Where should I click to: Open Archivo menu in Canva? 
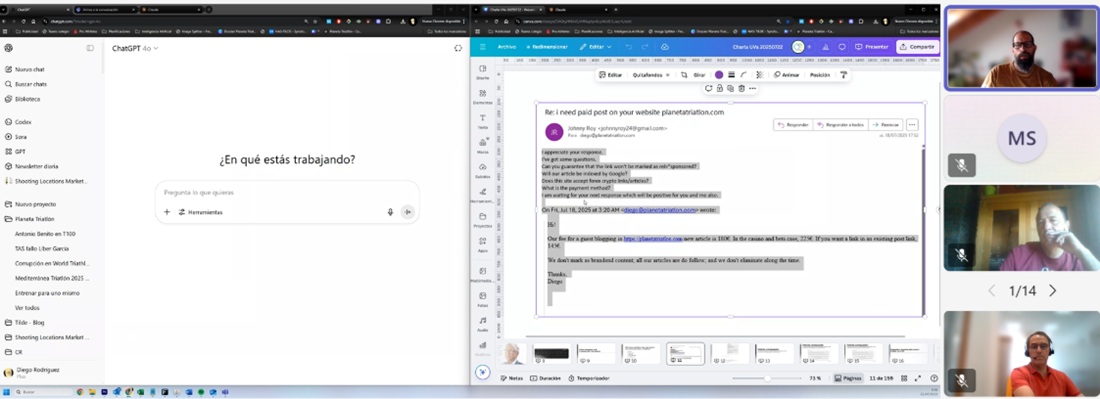506,47
